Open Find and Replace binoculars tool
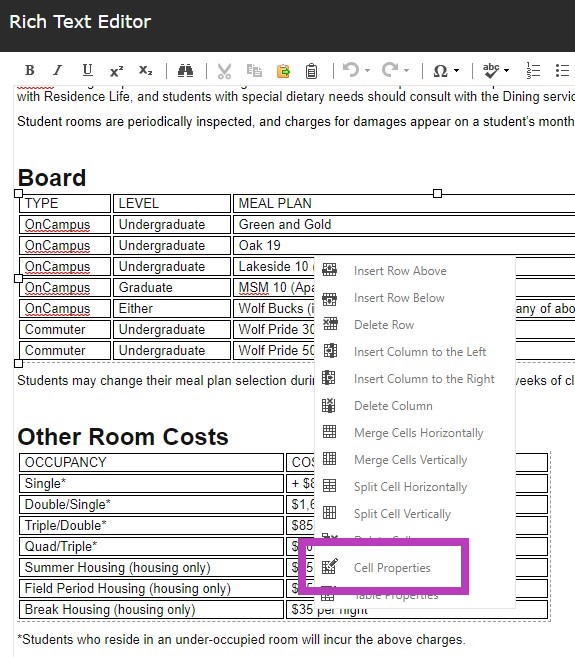The width and height of the screenshot is (575, 657). click(x=185, y=70)
